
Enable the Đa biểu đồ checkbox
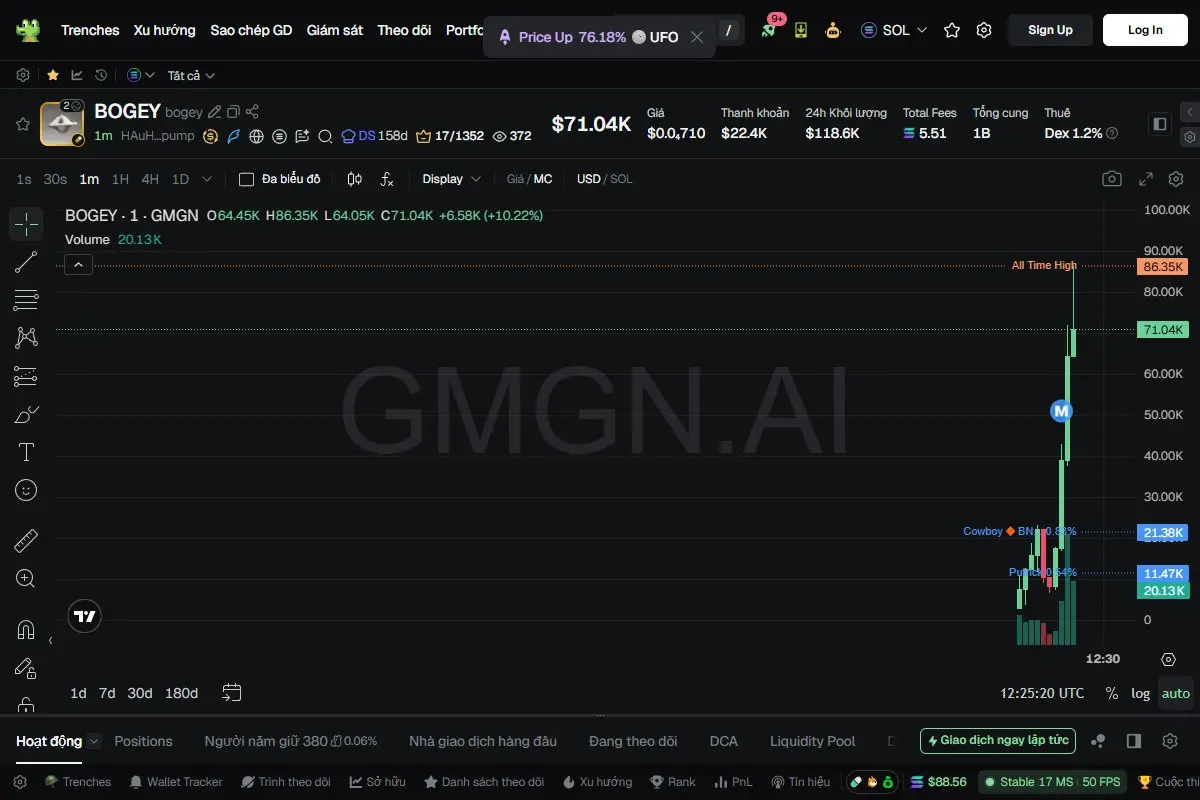pyautogui.click(x=246, y=179)
